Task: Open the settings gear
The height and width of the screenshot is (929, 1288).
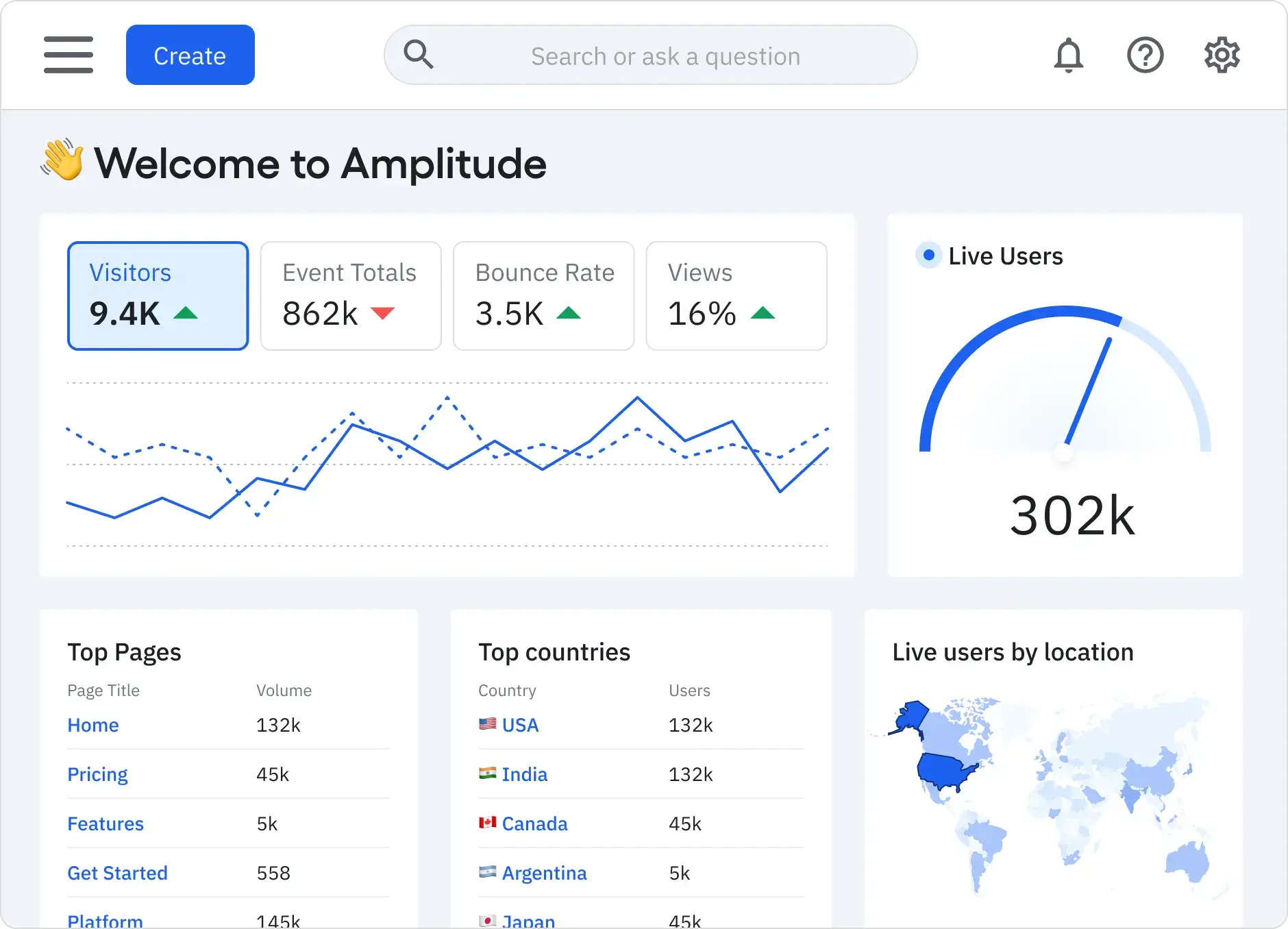Action: 1223,55
